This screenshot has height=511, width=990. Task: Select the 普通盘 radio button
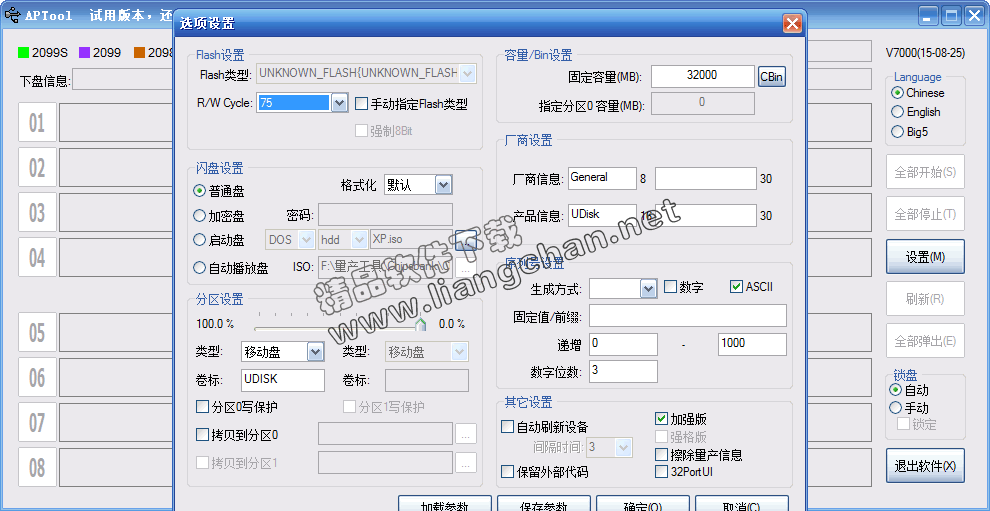pos(199,191)
